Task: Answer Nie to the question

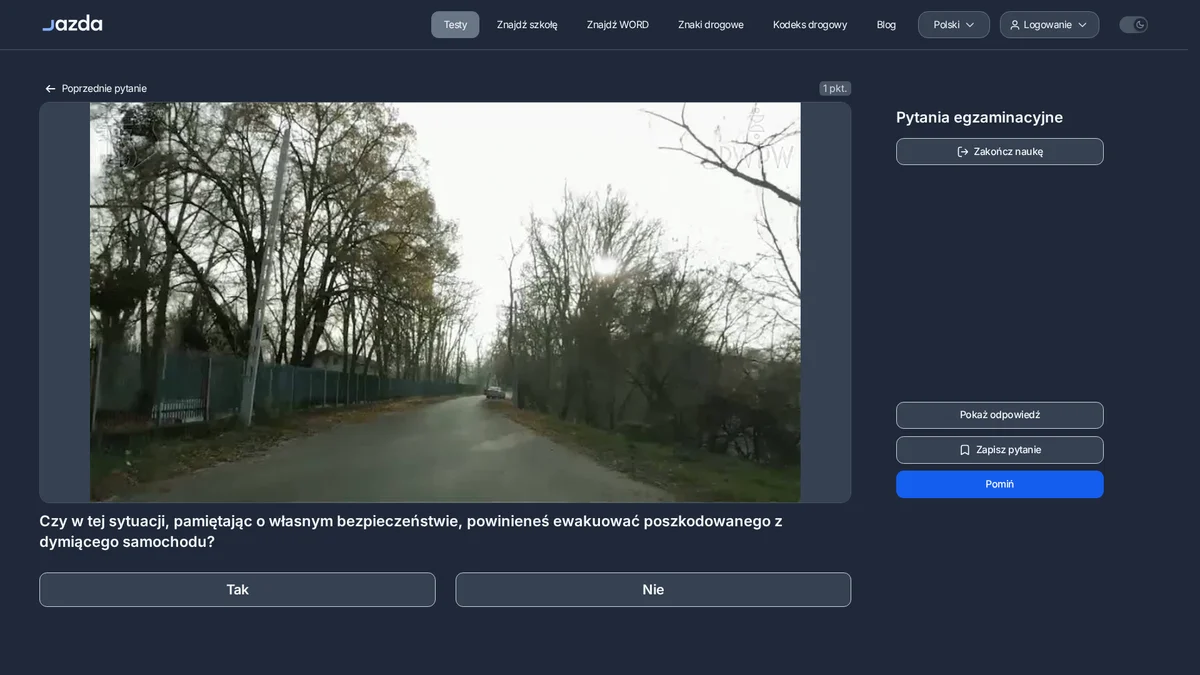Action: coord(653,590)
